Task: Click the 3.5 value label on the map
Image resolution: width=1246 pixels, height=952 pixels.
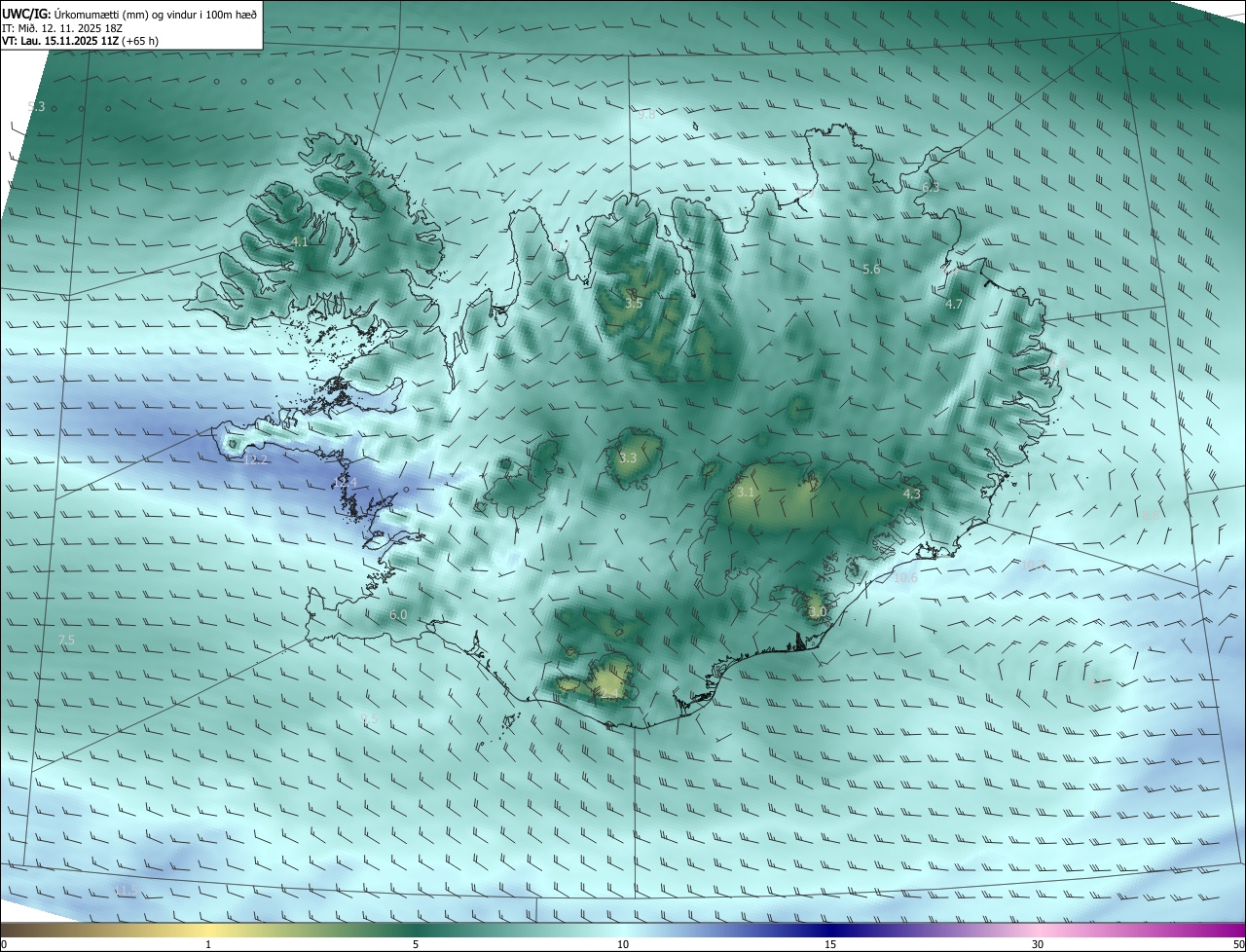Action: (x=634, y=304)
